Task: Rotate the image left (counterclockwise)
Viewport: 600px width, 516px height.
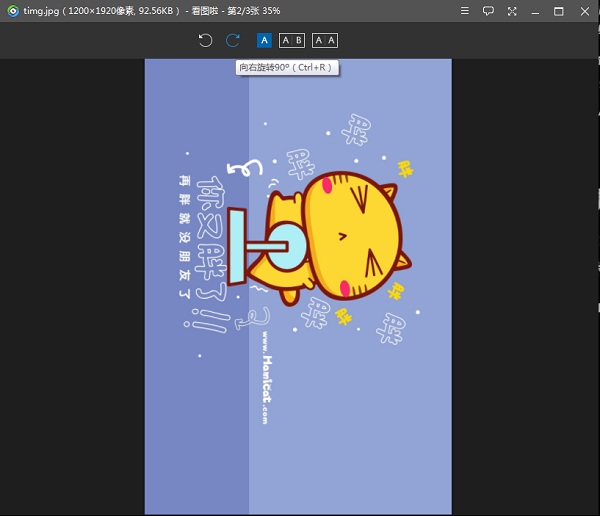Action: click(x=205, y=40)
